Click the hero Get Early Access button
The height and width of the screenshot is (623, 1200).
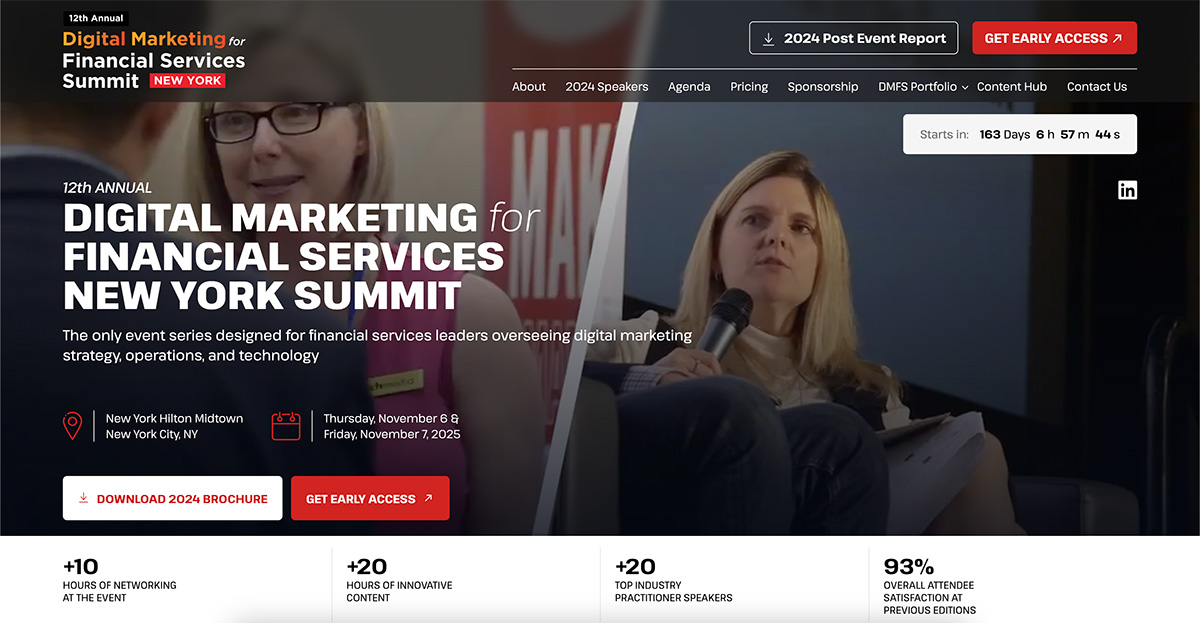point(370,498)
